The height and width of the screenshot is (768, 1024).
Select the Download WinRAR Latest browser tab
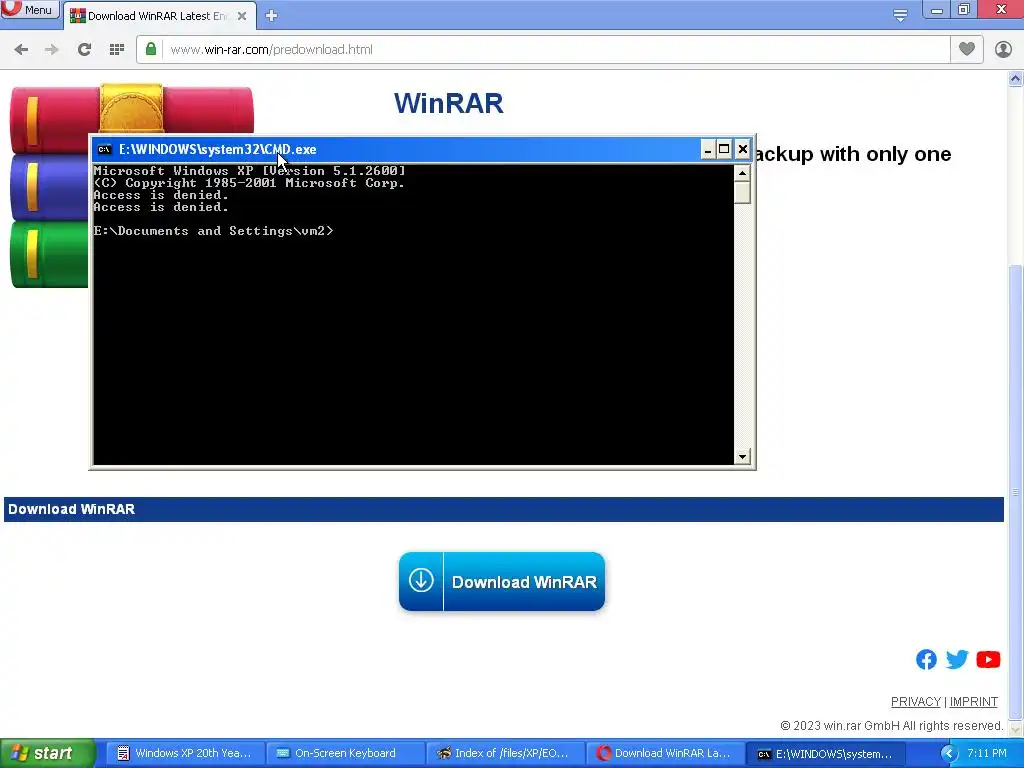pyautogui.click(x=158, y=16)
